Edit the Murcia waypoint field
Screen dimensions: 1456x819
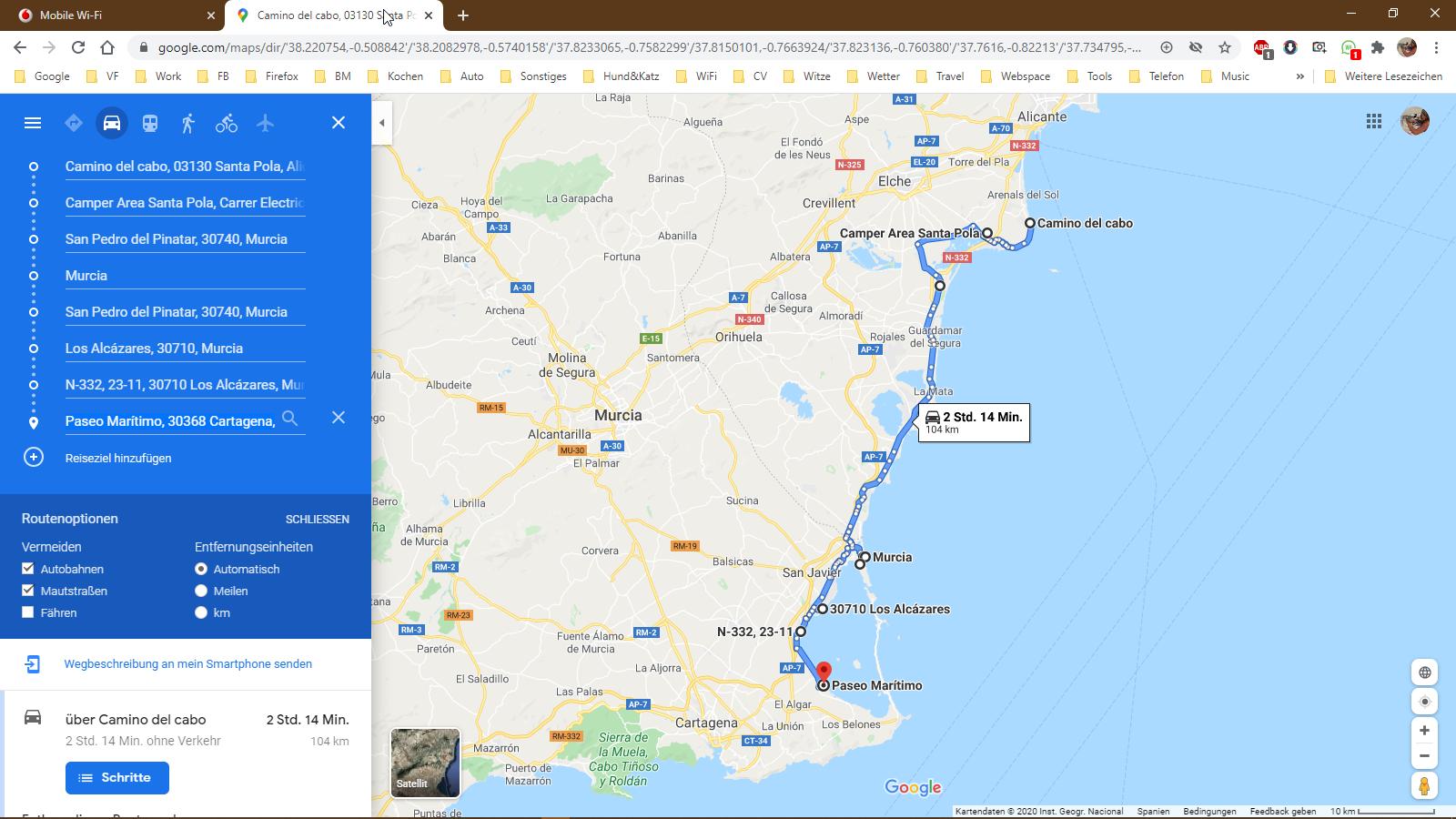(185, 276)
